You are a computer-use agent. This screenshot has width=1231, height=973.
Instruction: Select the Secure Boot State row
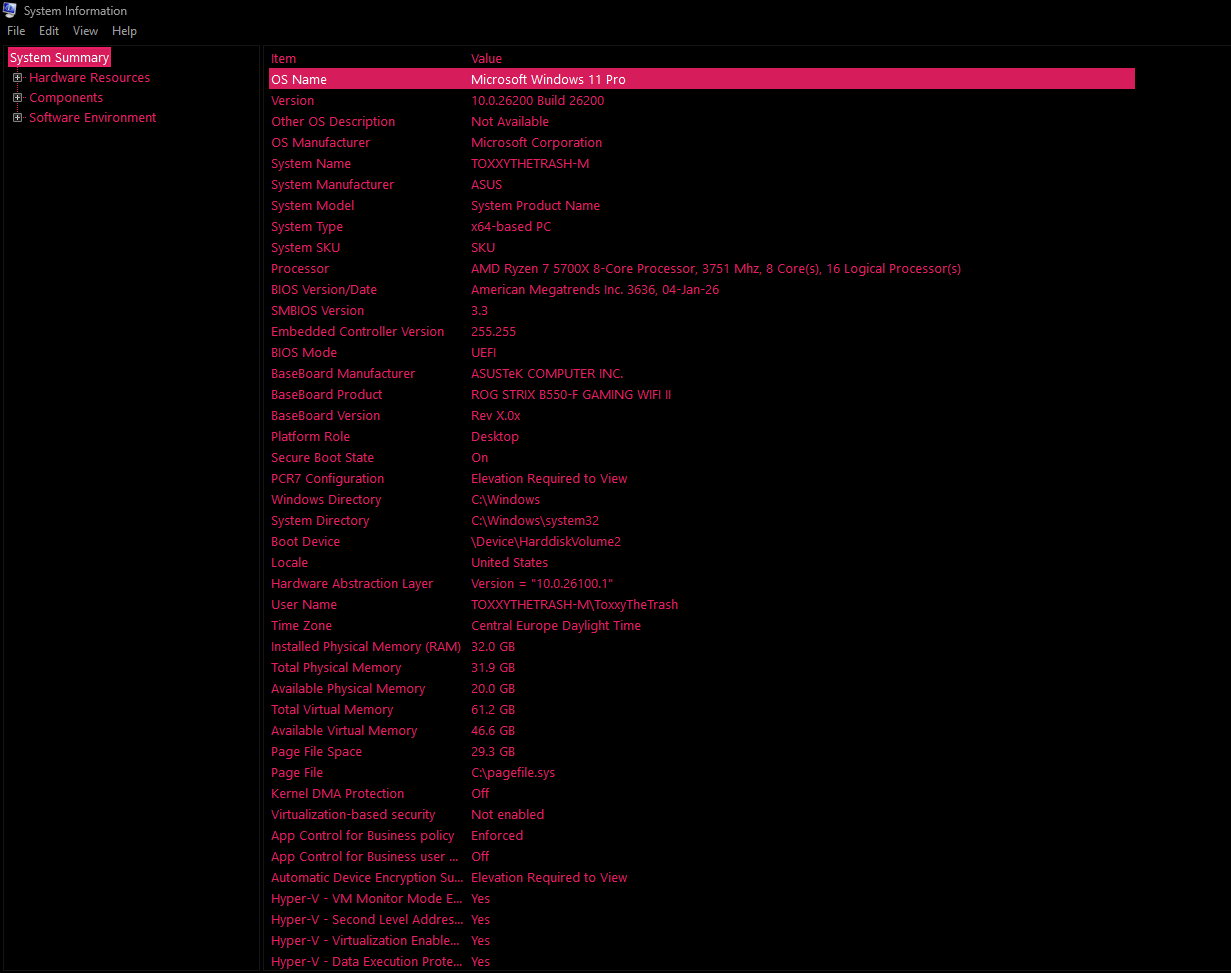702,458
